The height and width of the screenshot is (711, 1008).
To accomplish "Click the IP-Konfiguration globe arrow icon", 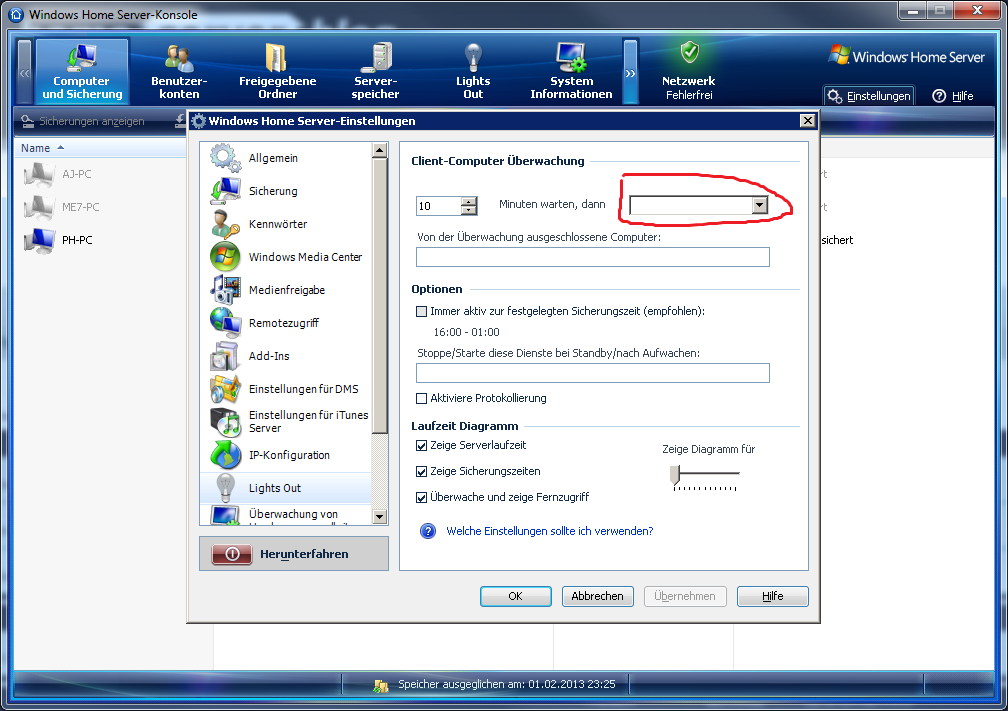I will pyautogui.click(x=225, y=454).
